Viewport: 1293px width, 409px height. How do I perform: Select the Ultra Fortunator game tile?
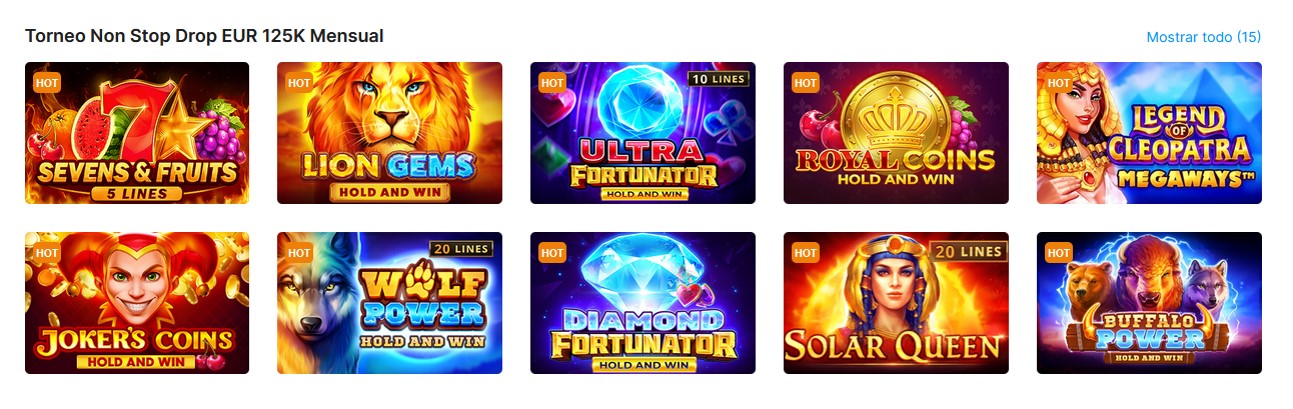[643, 133]
